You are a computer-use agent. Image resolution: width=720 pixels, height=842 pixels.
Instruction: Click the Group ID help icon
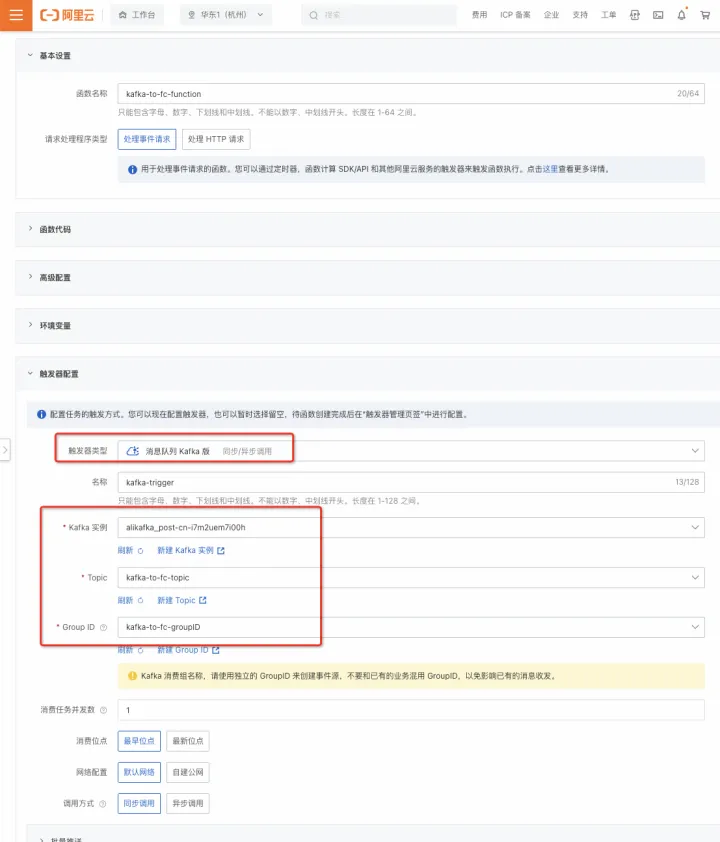104,627
